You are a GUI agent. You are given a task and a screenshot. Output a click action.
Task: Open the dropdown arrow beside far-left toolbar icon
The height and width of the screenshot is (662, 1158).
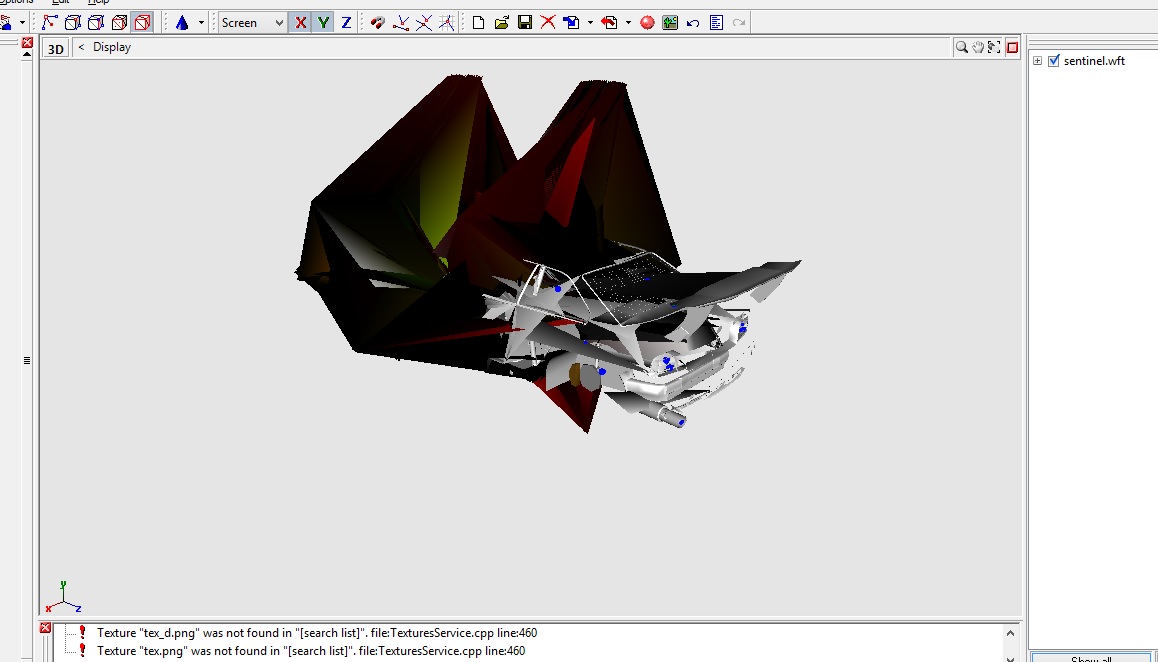coord(22,23)
